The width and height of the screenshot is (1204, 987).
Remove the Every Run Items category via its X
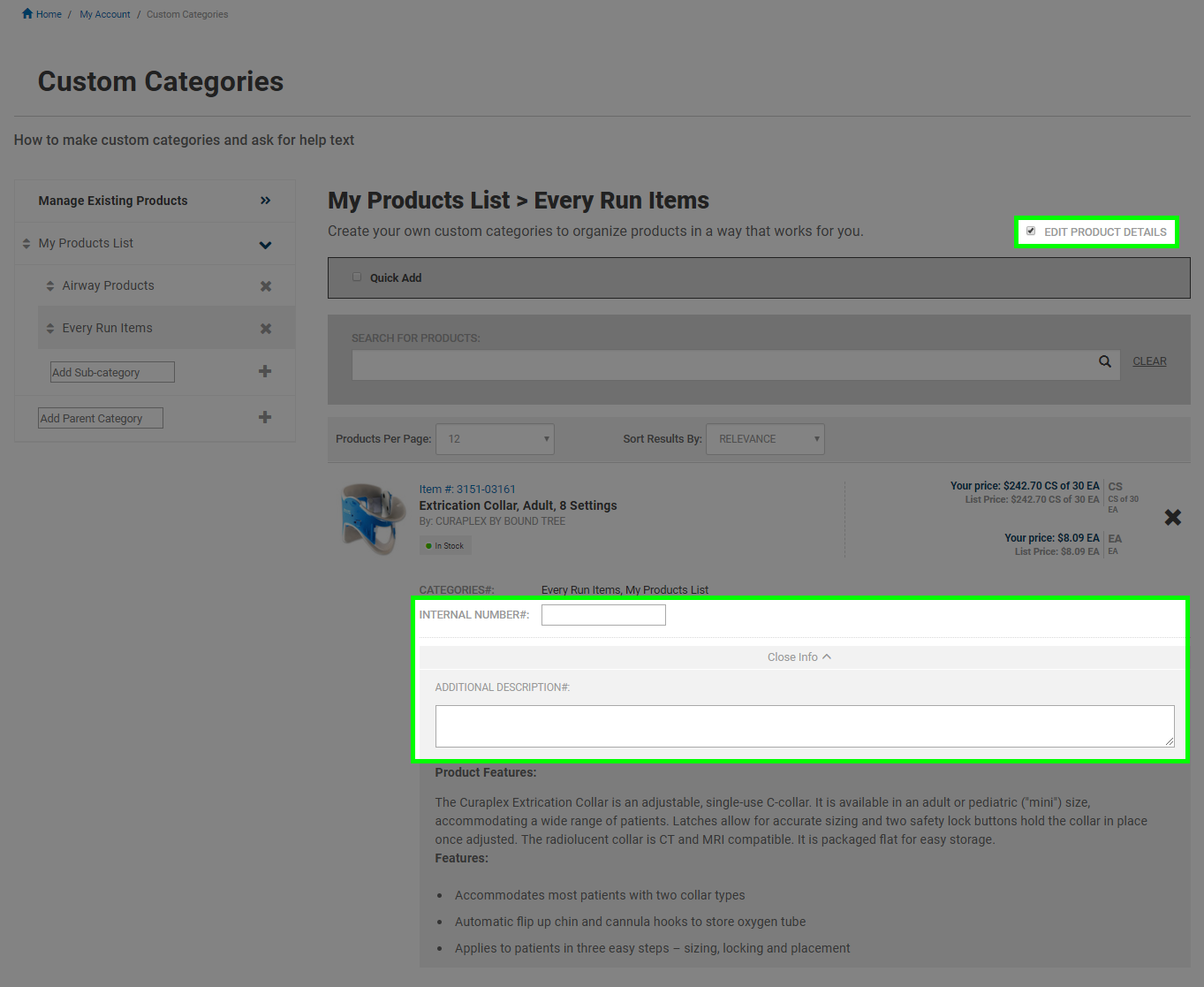(265, 328)
